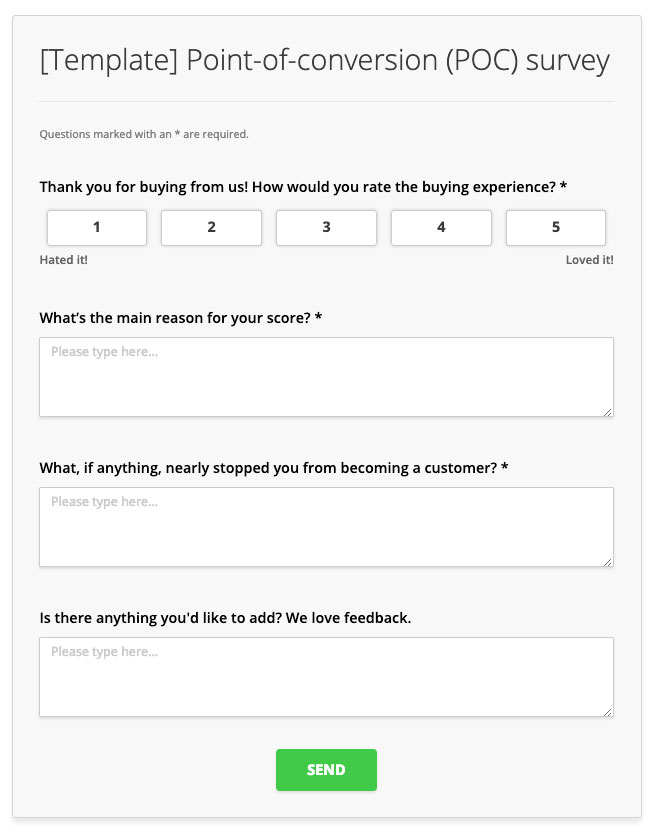Select rating 2 for buying experience
The height and width of the screenshot is (829, 654).
(x=211, y=228)
